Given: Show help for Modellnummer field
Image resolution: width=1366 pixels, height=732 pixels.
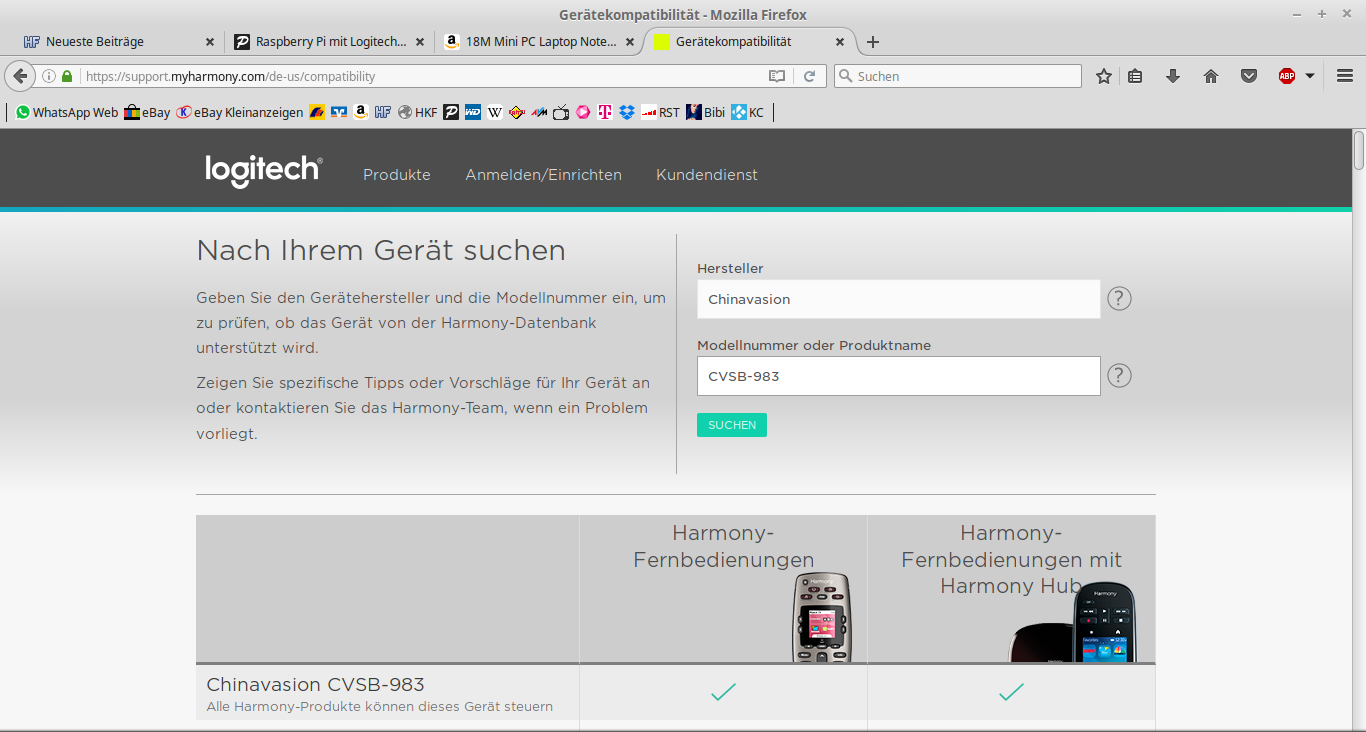Looking at the screenshot, I should coord(1119,375).
